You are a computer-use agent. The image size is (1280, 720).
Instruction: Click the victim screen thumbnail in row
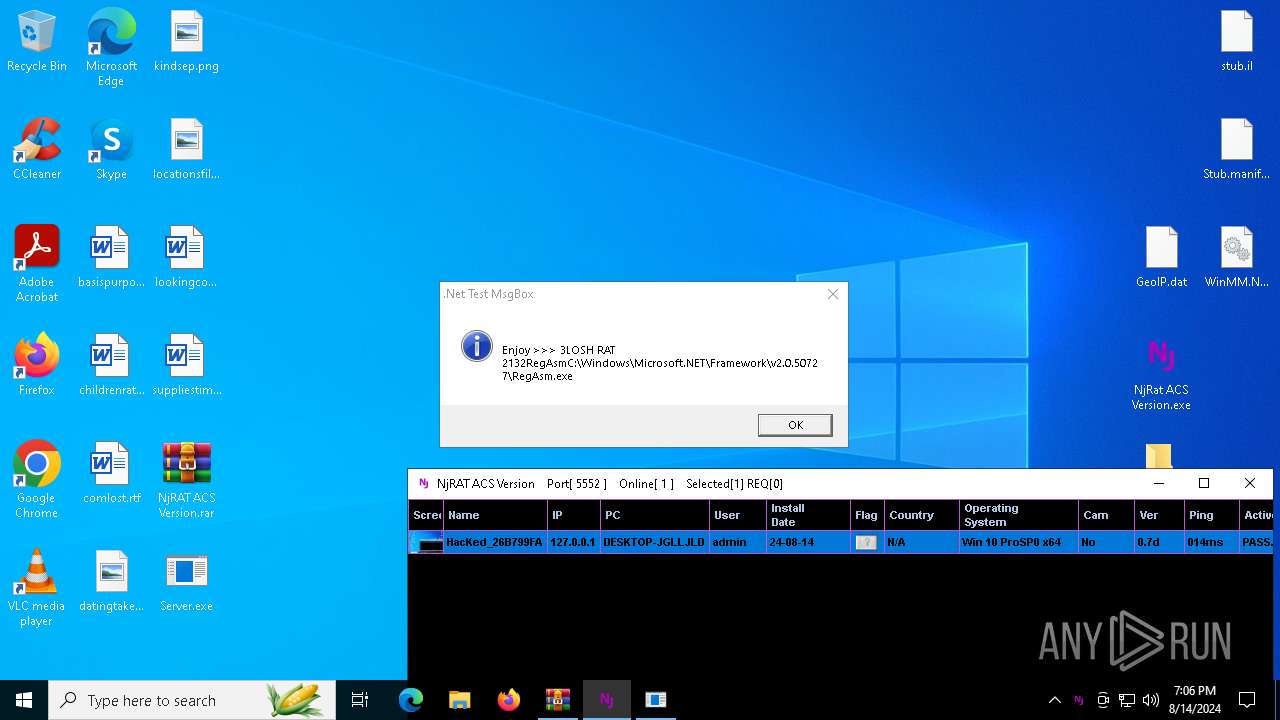[427, 542]
